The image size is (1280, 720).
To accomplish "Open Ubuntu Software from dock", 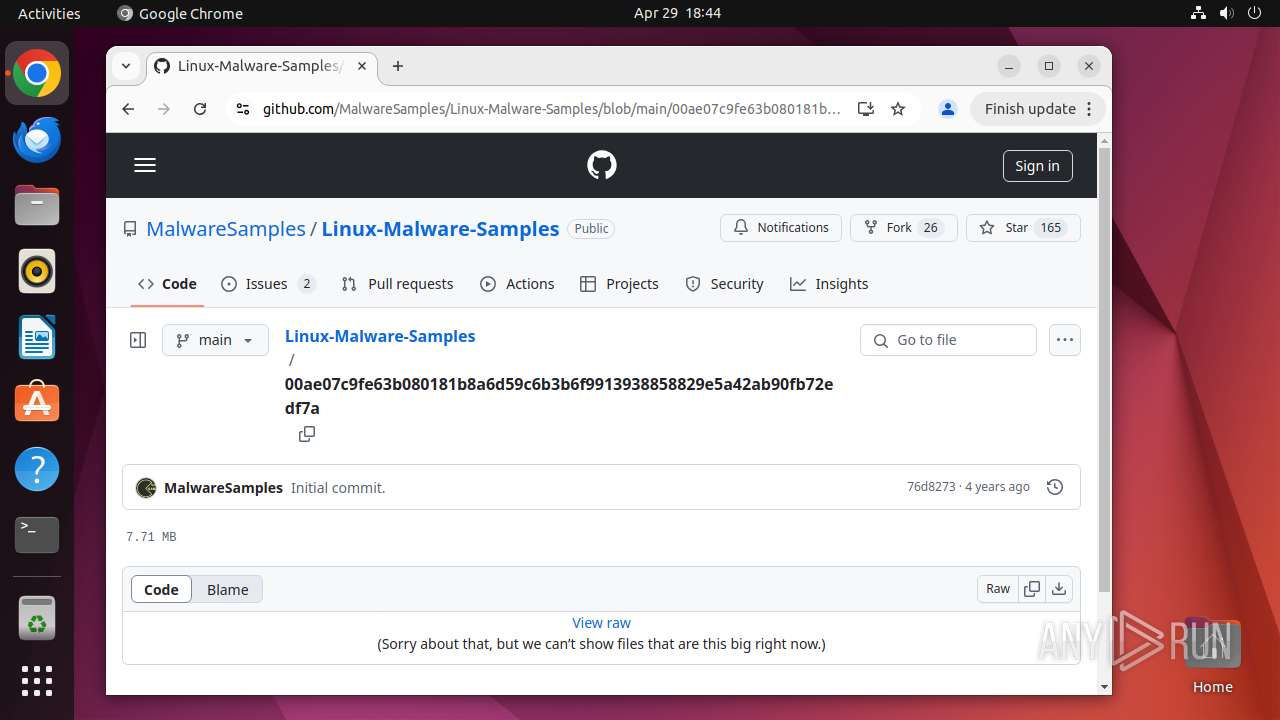I will point(37,403).
